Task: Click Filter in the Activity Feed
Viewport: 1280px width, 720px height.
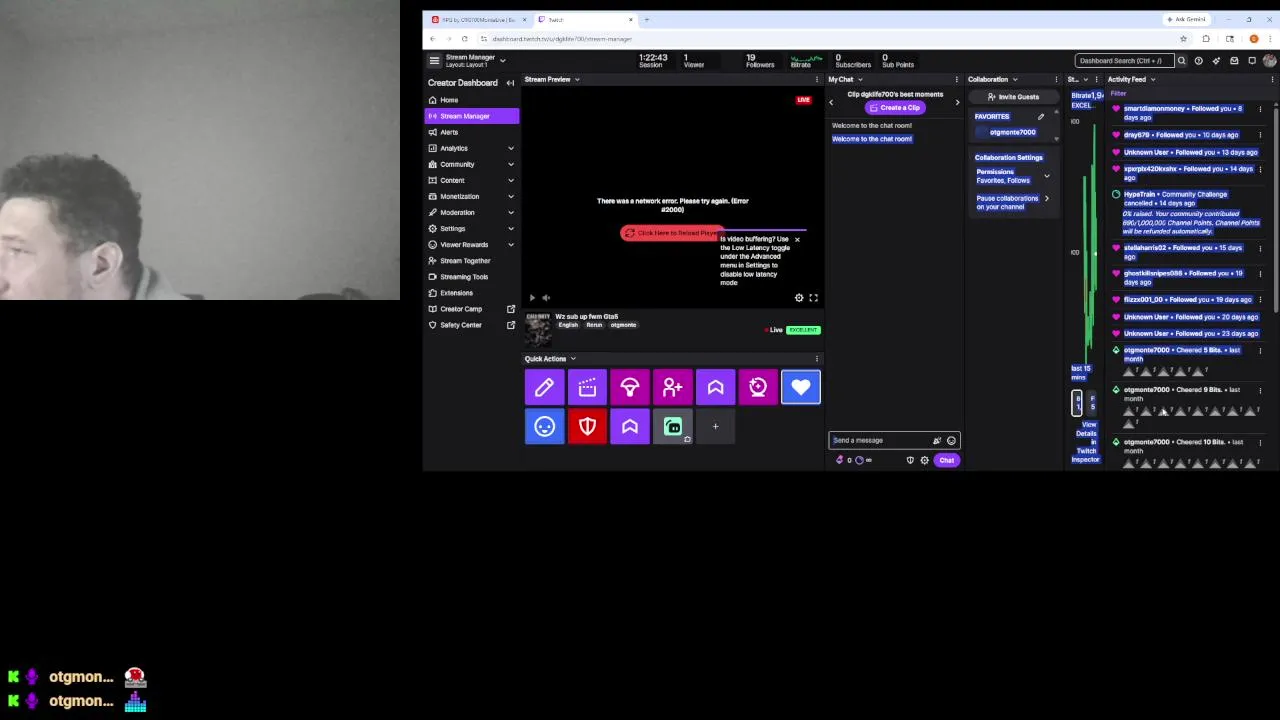Action: [x=1118, y=93]
